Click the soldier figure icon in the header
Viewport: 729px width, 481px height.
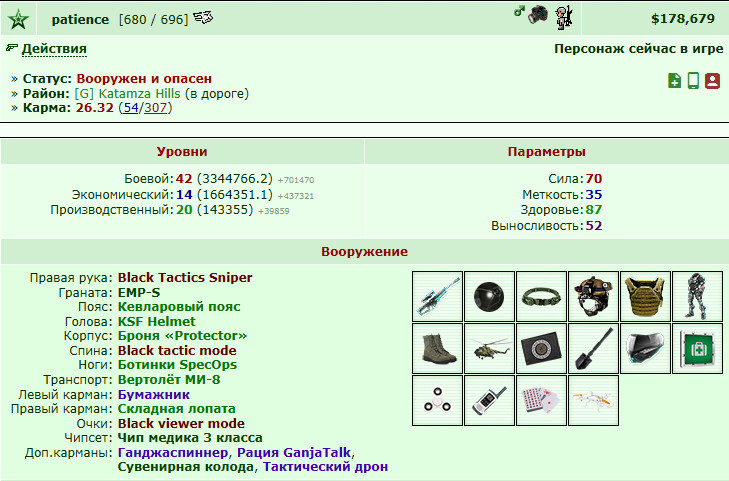[564, 18]
